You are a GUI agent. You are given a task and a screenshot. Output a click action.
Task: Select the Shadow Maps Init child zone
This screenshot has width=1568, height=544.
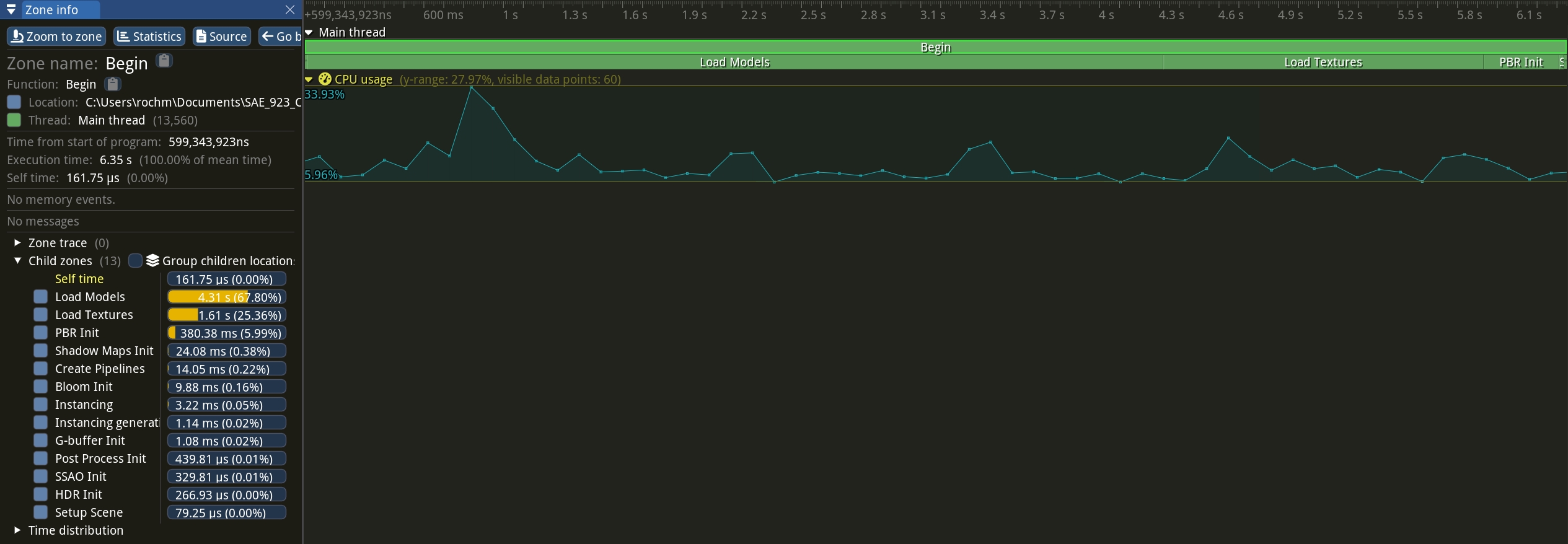point(104,351)
